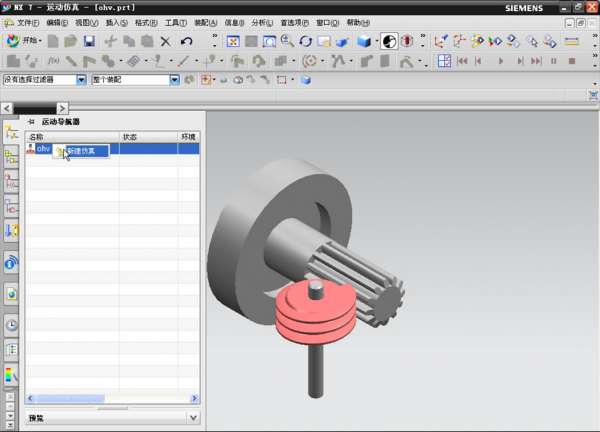
Task: Expand the 预览 preview panel chevron
Action: (x=194, y=418)
